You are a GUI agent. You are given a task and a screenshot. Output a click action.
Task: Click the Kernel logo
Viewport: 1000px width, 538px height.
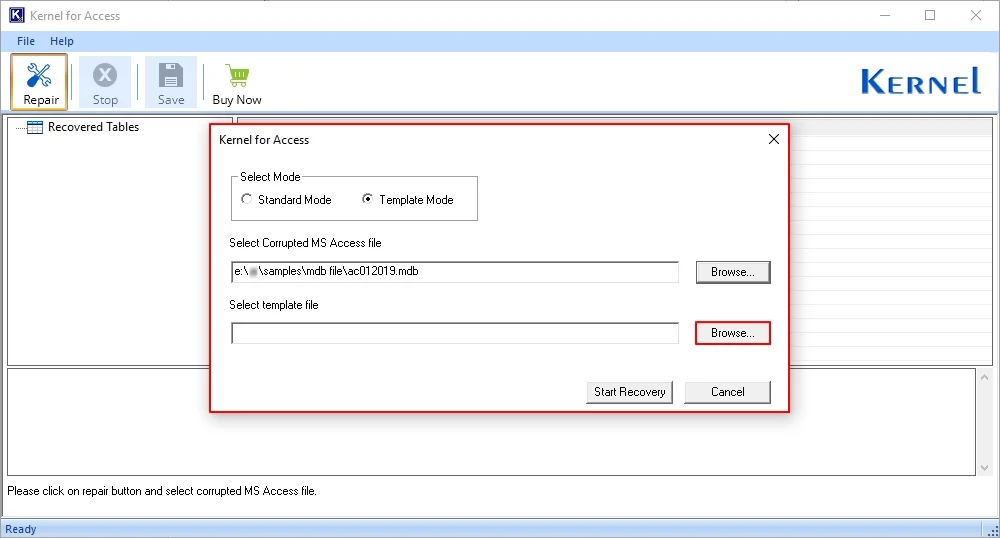(x=920, y=81)
